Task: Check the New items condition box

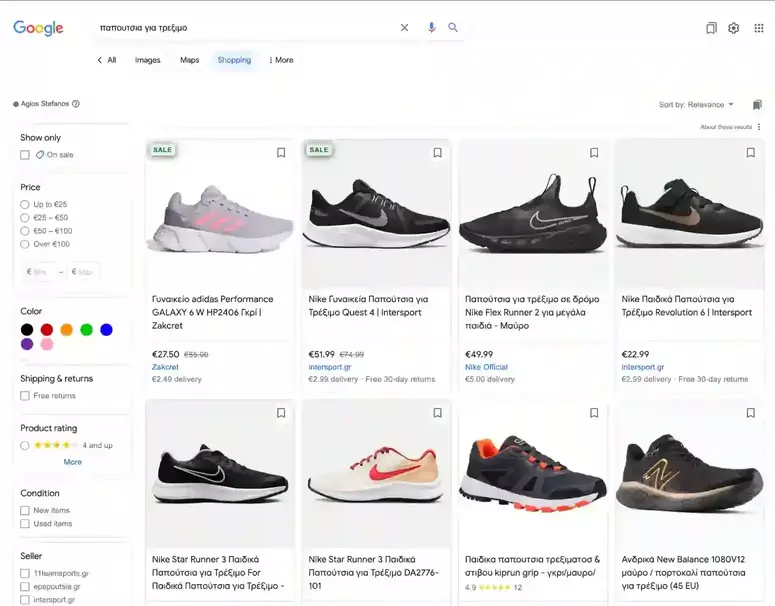Action: tap(25, 510)
